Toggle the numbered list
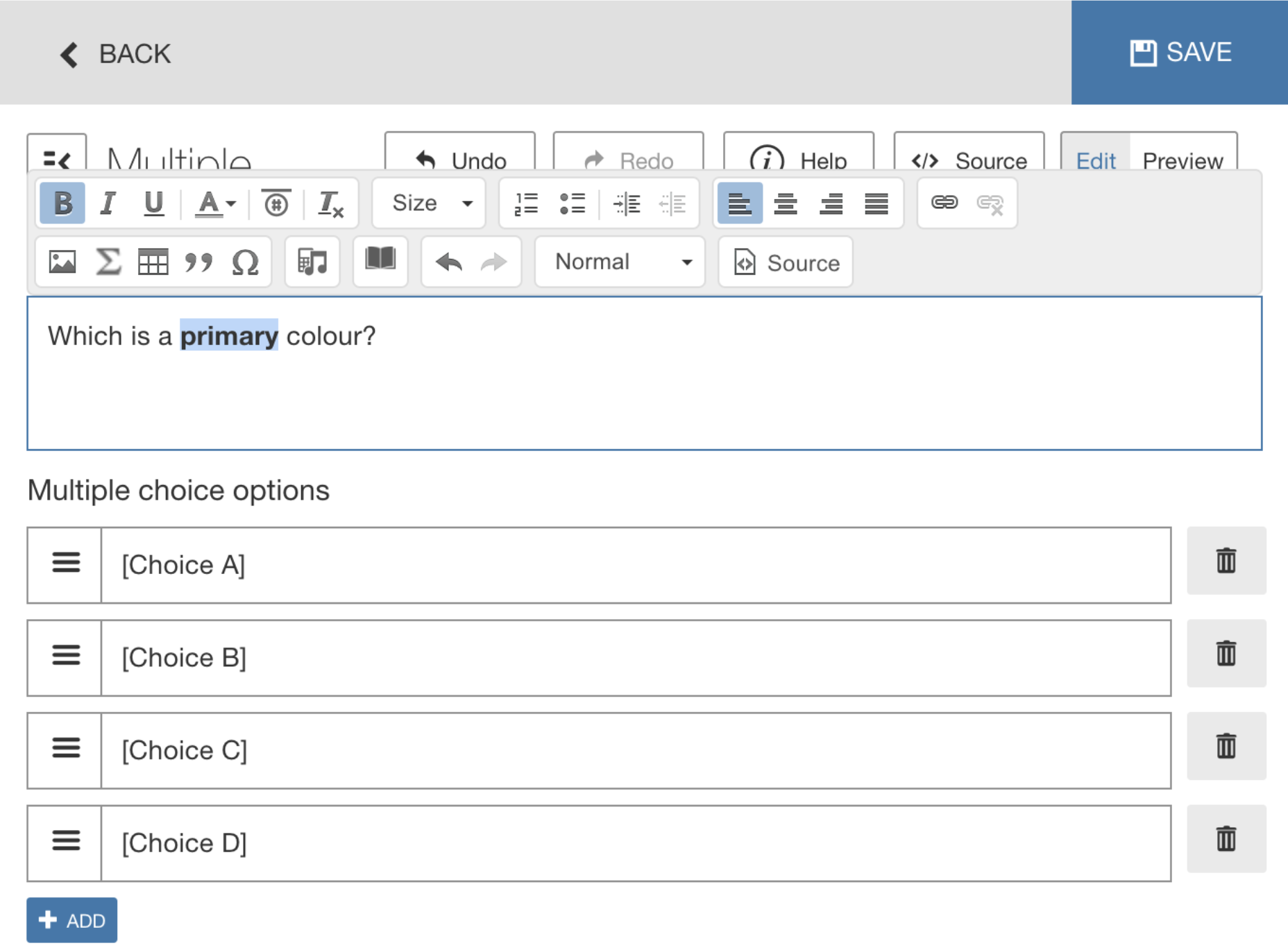This screenshot has width=1288, height=948. 526,203
